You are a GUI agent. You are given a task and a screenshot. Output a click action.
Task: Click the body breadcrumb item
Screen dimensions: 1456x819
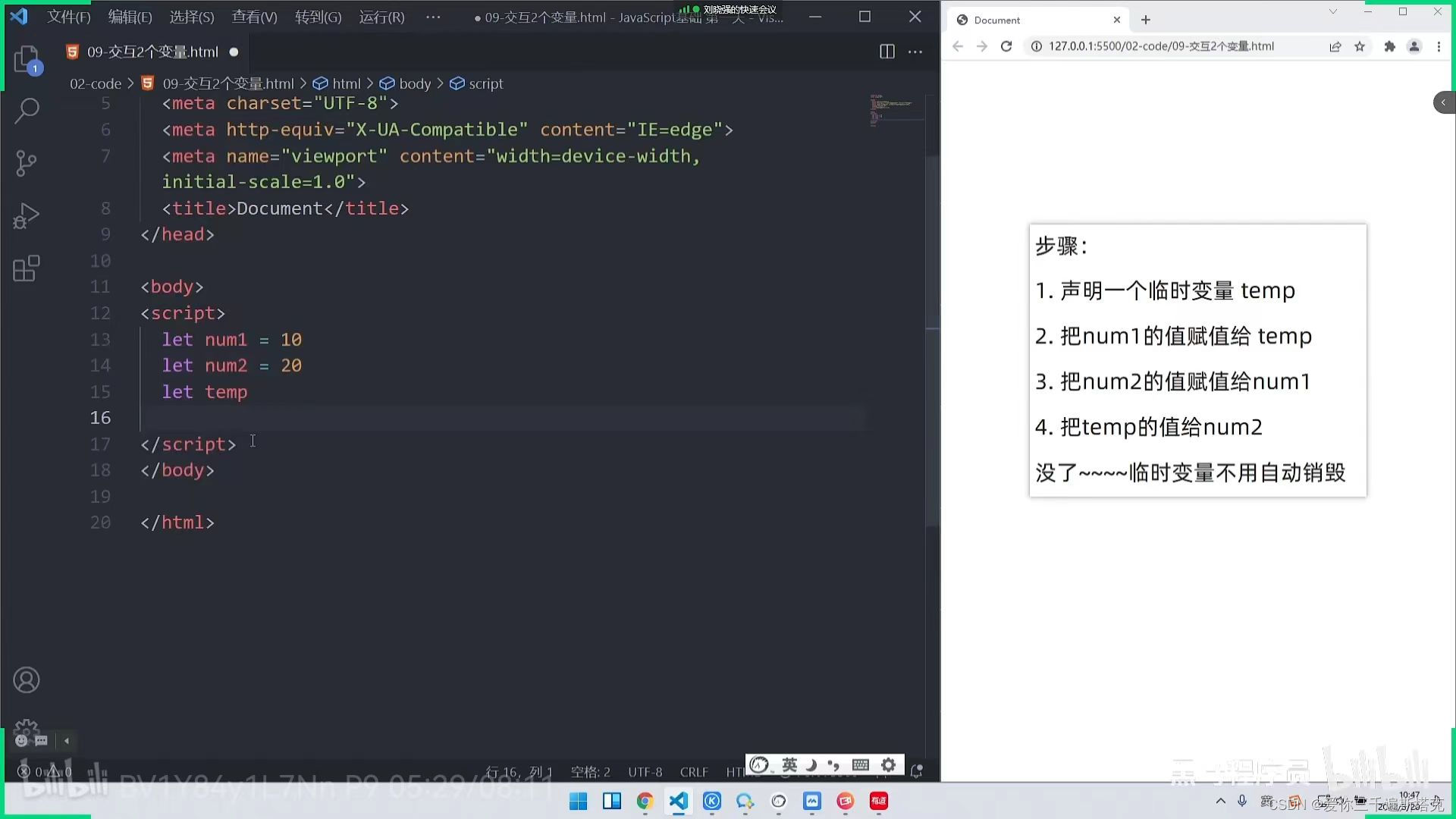[x=414, y=83]
